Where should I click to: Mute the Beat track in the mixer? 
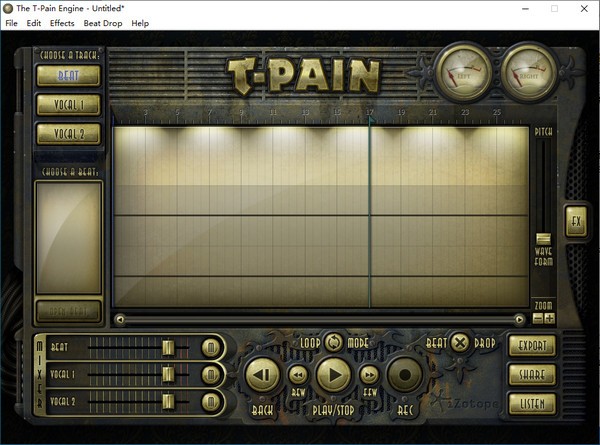pyautogui.click(x=211, y=347)
